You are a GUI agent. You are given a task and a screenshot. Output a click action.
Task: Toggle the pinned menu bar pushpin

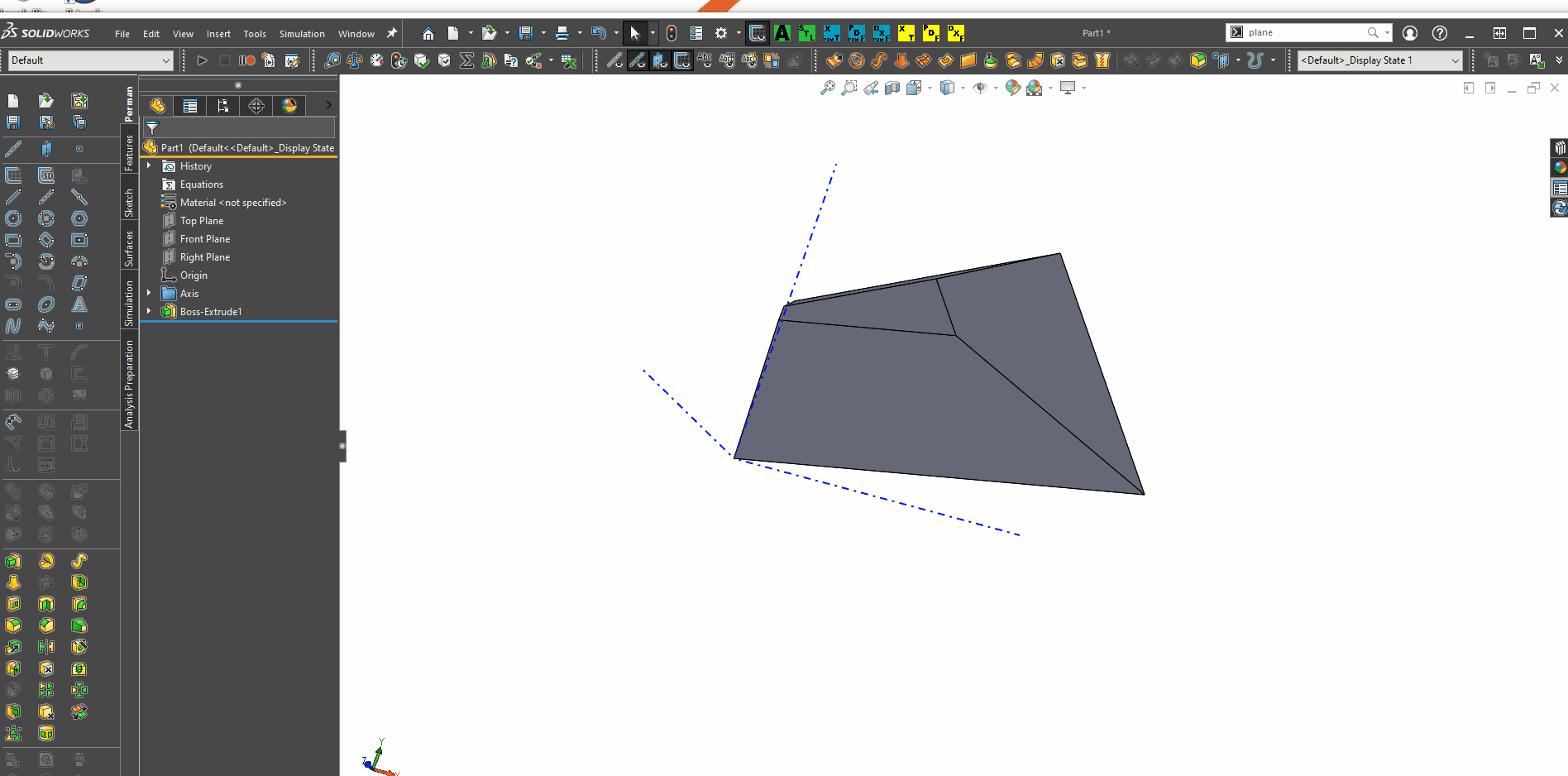click(x=392, y=33)
